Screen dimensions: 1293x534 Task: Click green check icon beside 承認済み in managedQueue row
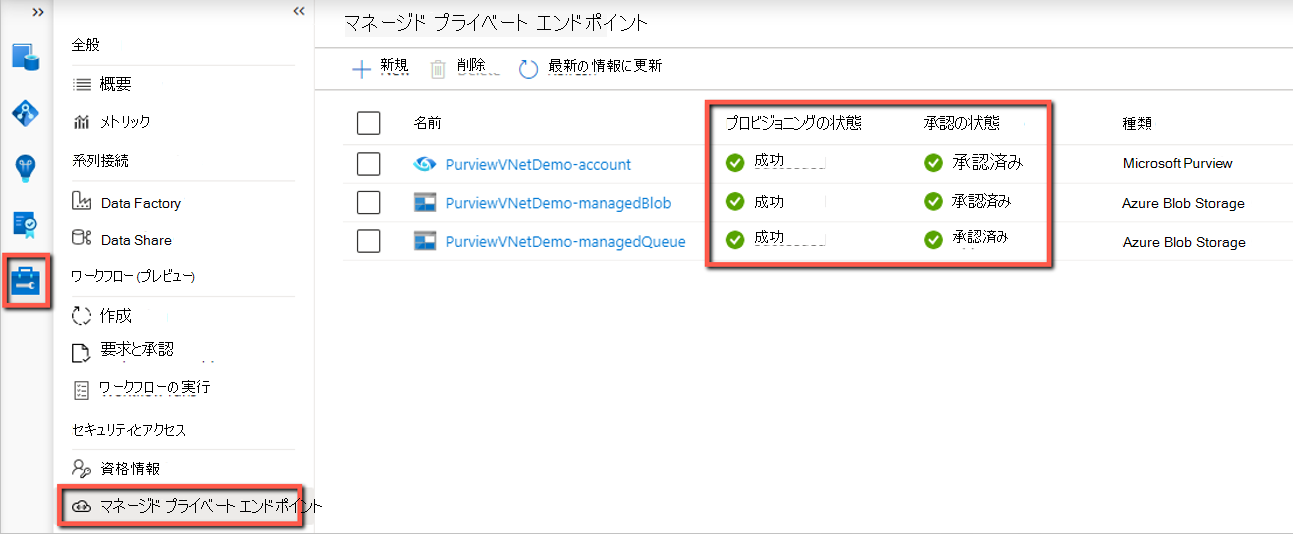coord(933,240)
